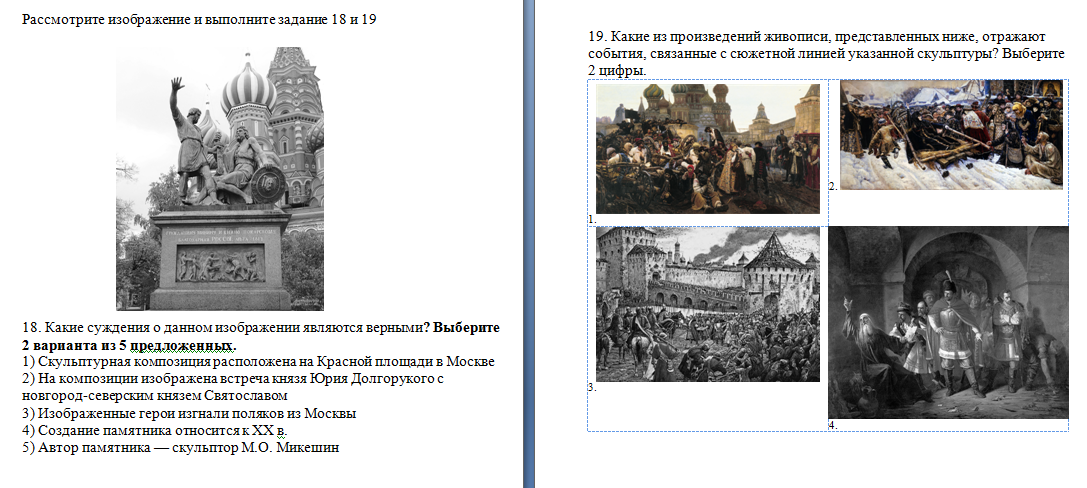
Task: Click the Minin and Pozharsky monument photo
Action: (x=220, y=179)
